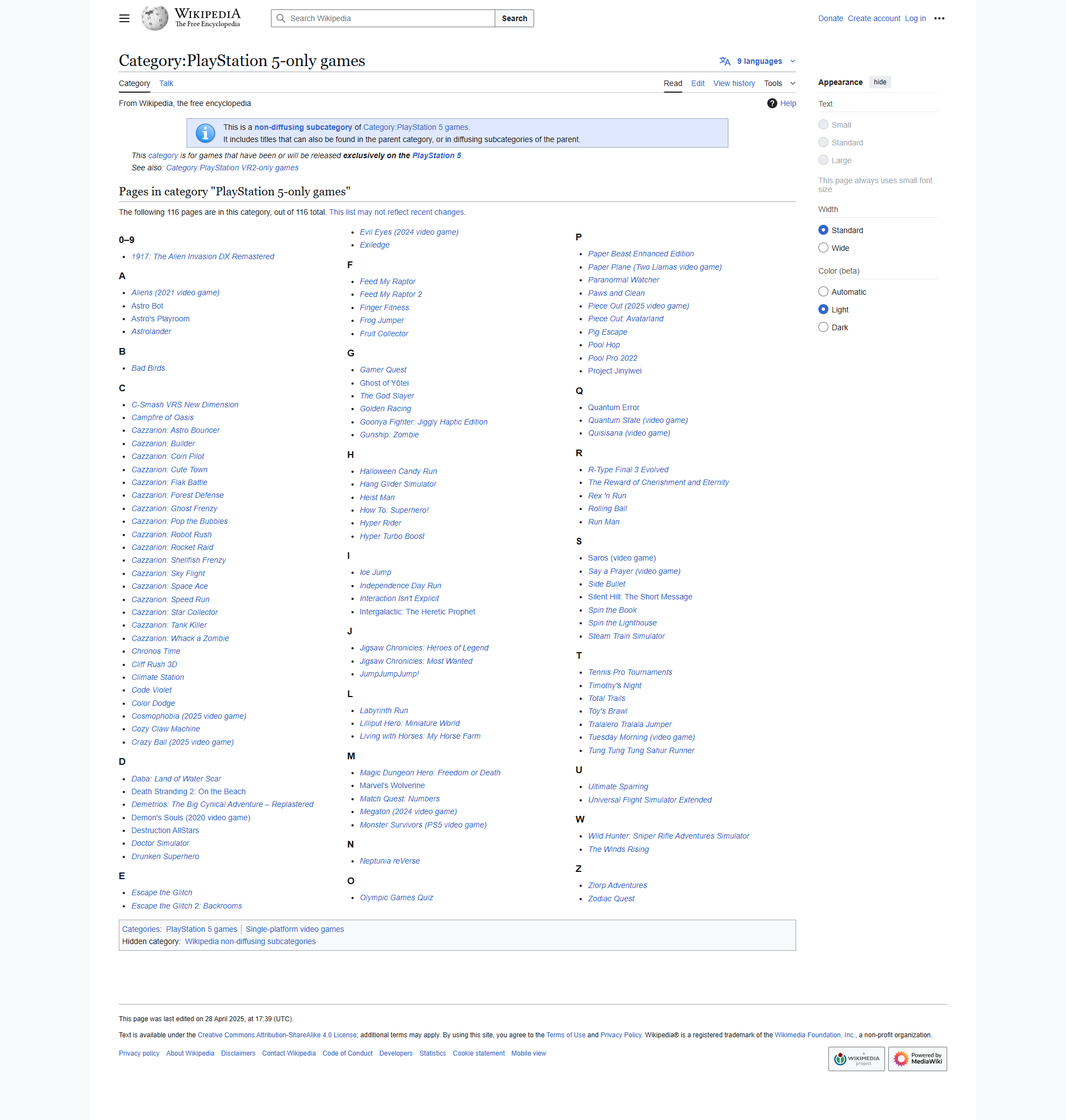The height and width of the screenshot is (1120, 1066).
Task: Open the Privacy policy footer link
Action: coord(139,1053)
